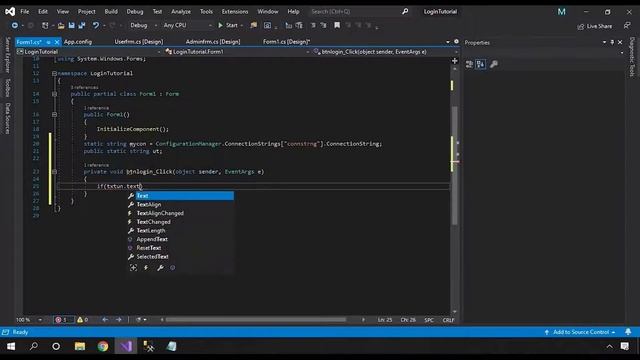This screenshot has height=360, width=640.
Task: Open the View menu
Action: pyautogui.click(x=62, y=11)
